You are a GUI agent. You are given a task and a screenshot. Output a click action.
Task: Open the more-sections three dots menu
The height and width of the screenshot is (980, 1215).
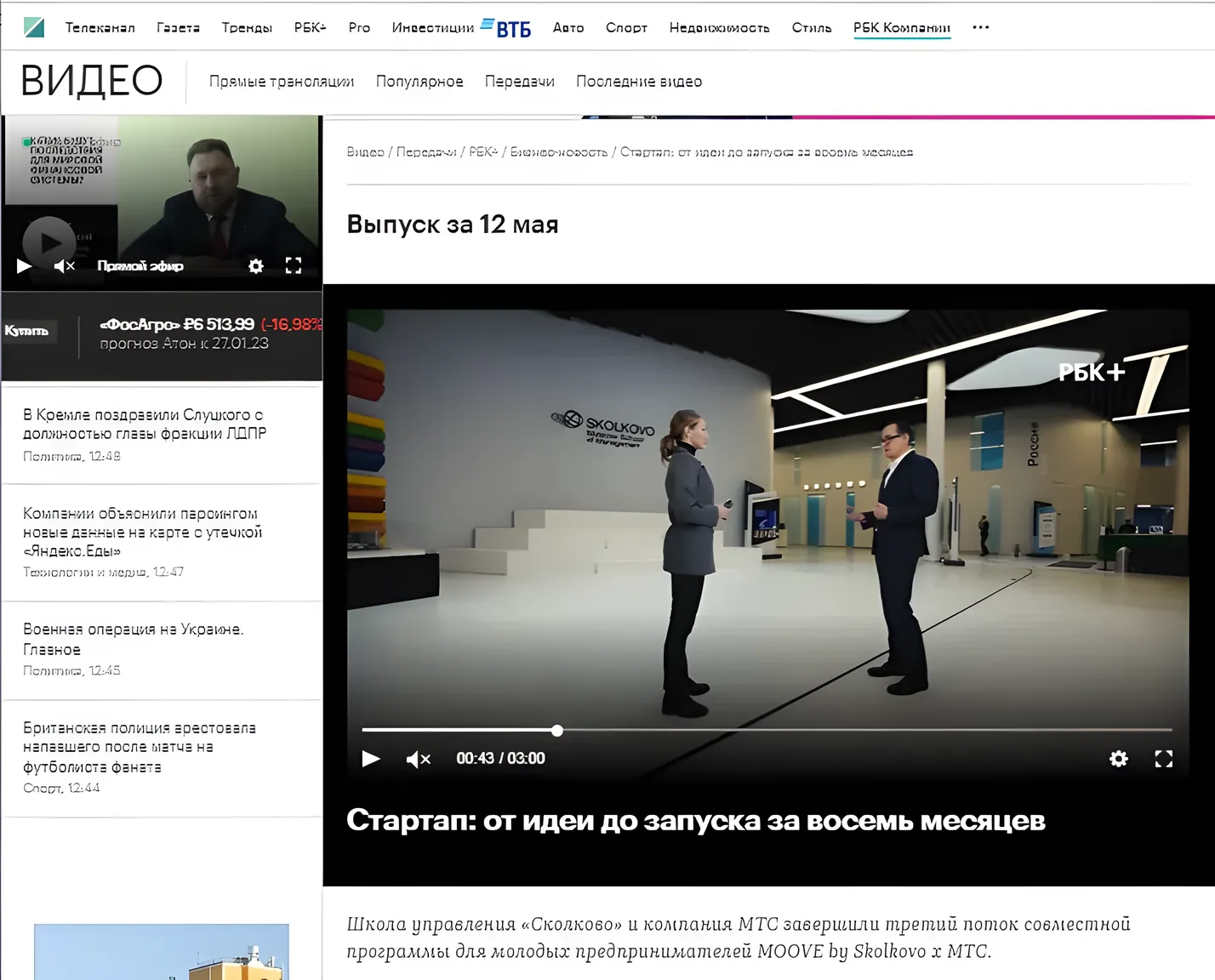(x=980, y=27)
